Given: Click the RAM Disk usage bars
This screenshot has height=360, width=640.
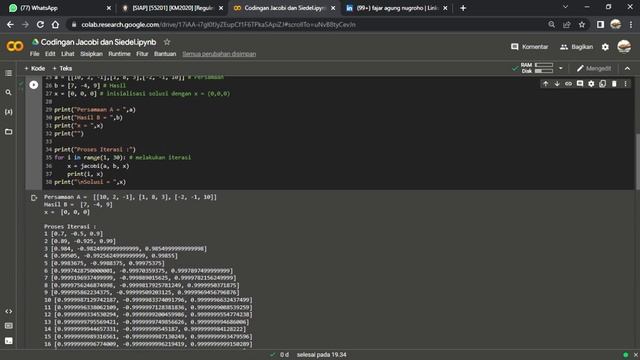Looking at the screenshot, I should click(x=538, y=68).
